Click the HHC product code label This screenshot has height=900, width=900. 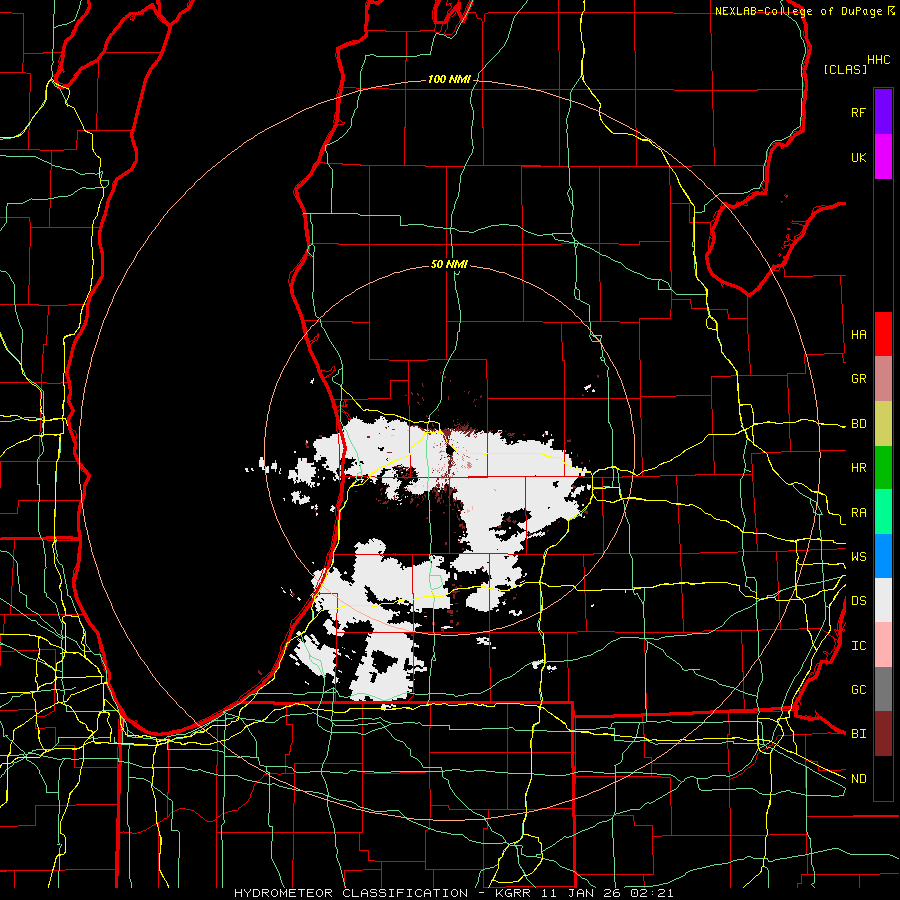878,60
